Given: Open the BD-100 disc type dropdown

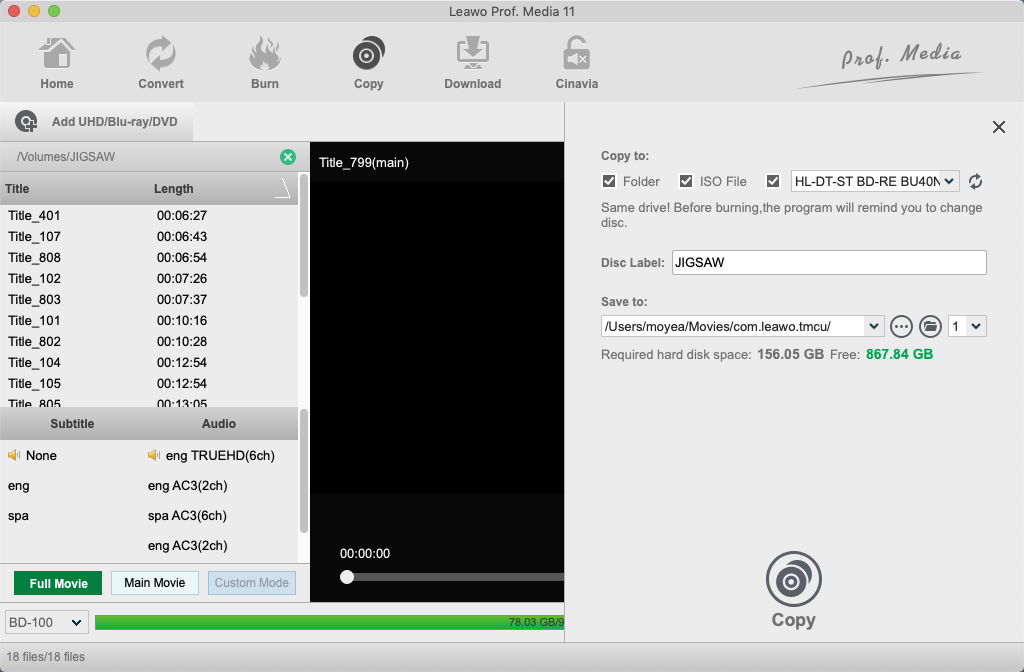Looking at the screenshot, I should [47, 623].
